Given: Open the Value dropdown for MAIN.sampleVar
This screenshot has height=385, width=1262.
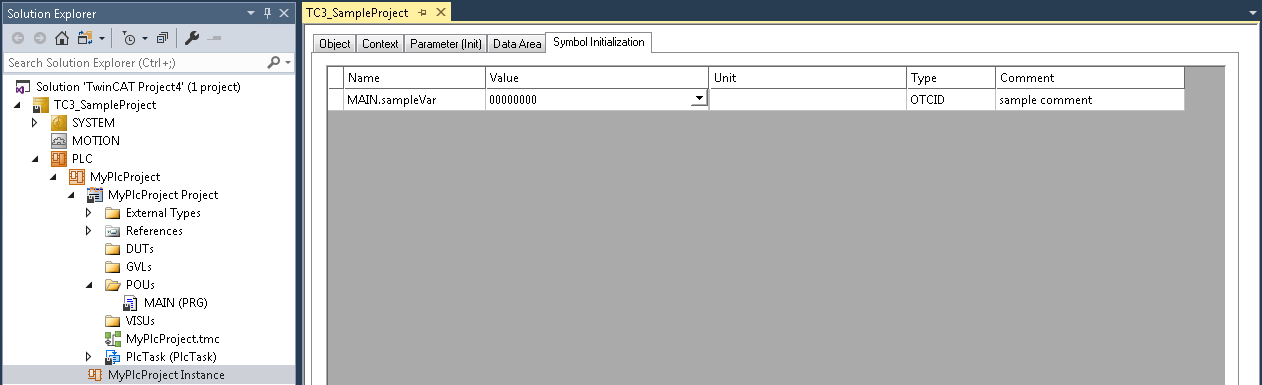Looking at the screenshot, I should (698, 99).
